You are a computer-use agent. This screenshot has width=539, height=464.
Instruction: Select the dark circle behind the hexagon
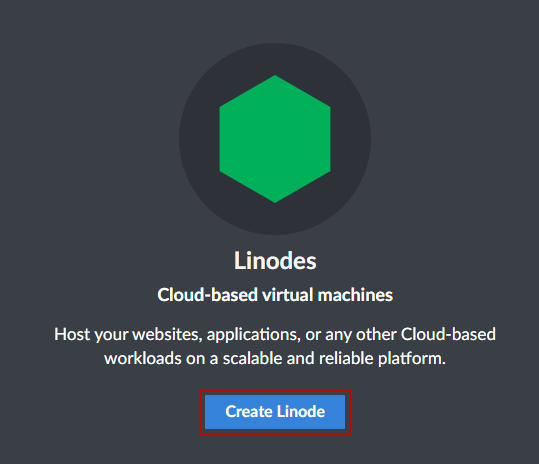pyautogui.click(x=275, y=139)
